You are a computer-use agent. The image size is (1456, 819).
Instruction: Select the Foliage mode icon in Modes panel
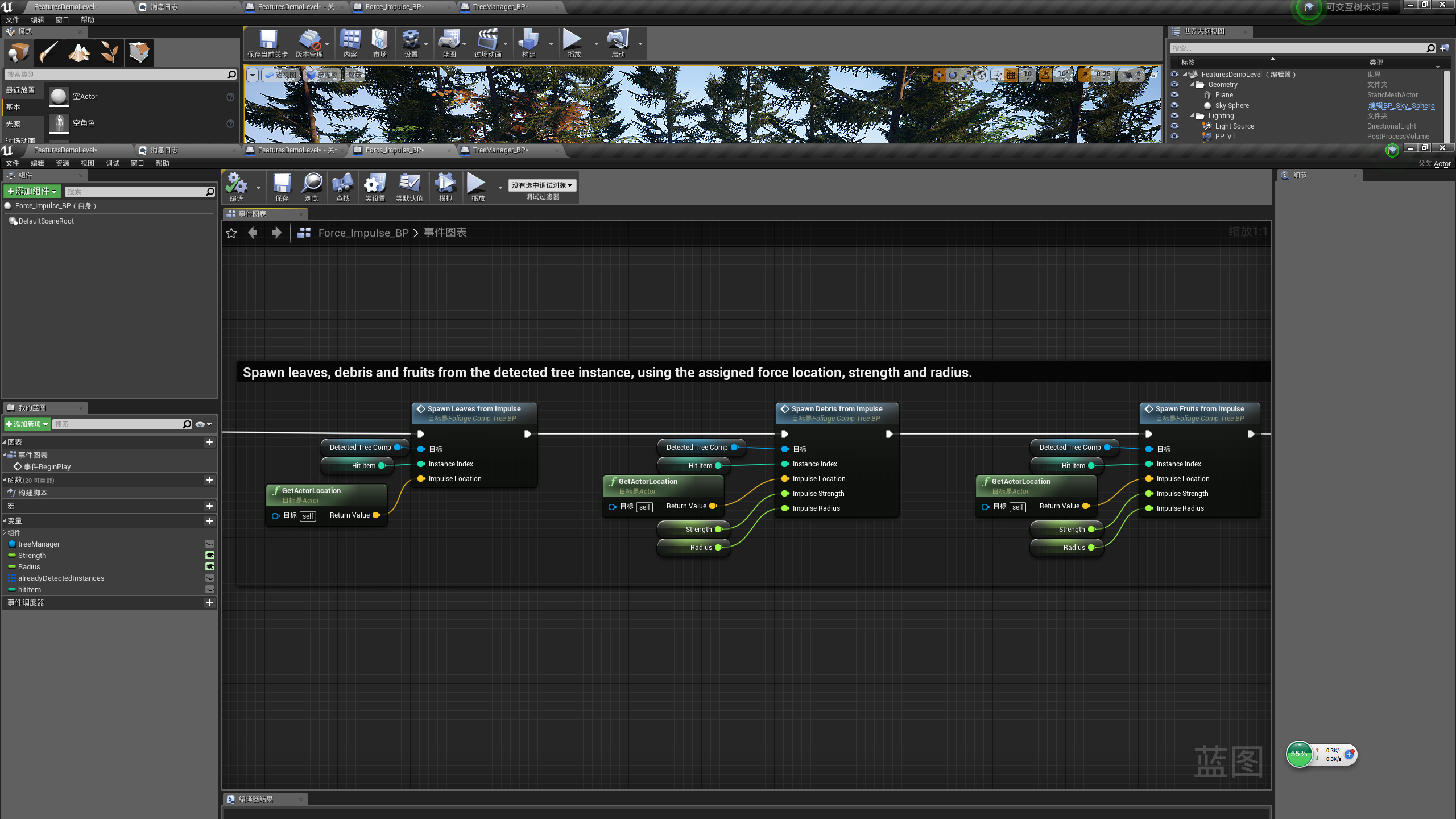(x=109, y=52)
